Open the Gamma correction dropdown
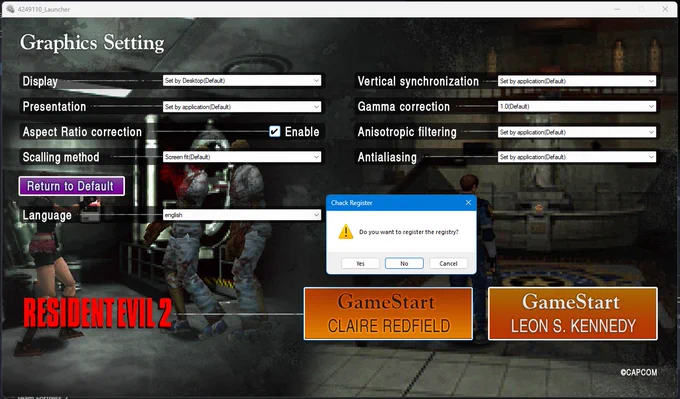 pyautogui.click(x=577, y=106)
